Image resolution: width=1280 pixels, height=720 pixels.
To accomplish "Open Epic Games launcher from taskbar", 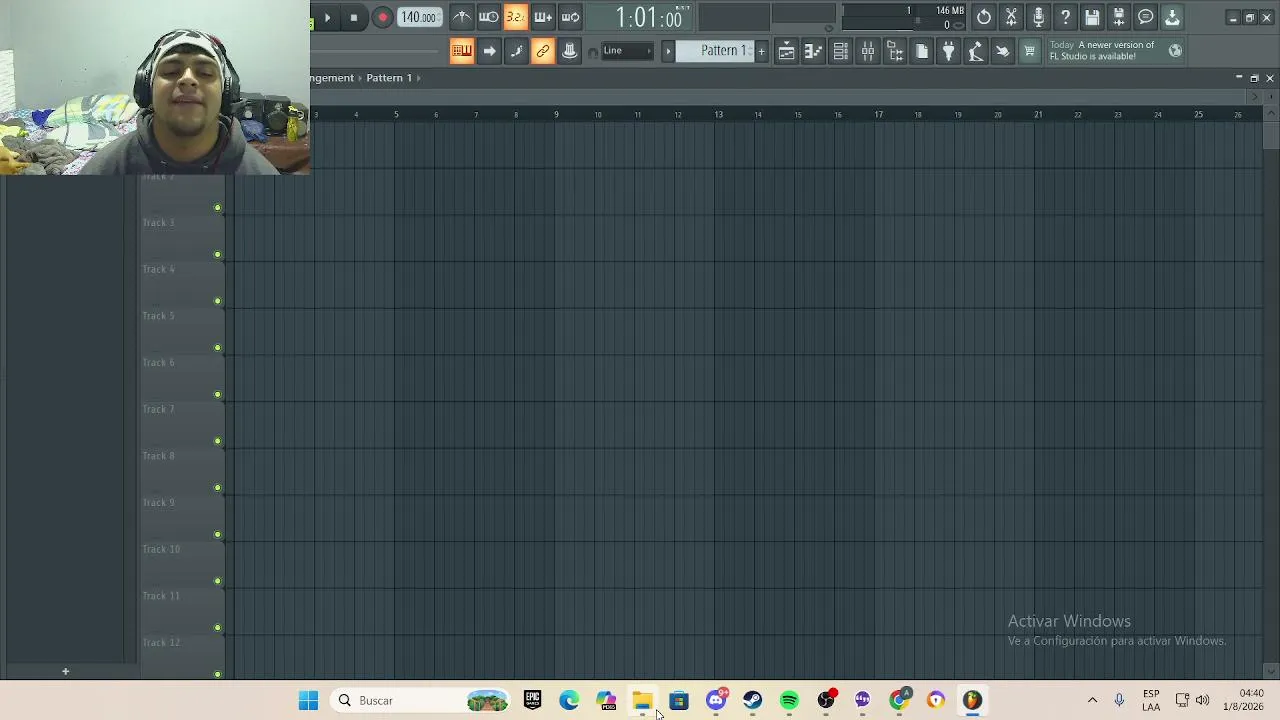I will click(x=532, y=700).
